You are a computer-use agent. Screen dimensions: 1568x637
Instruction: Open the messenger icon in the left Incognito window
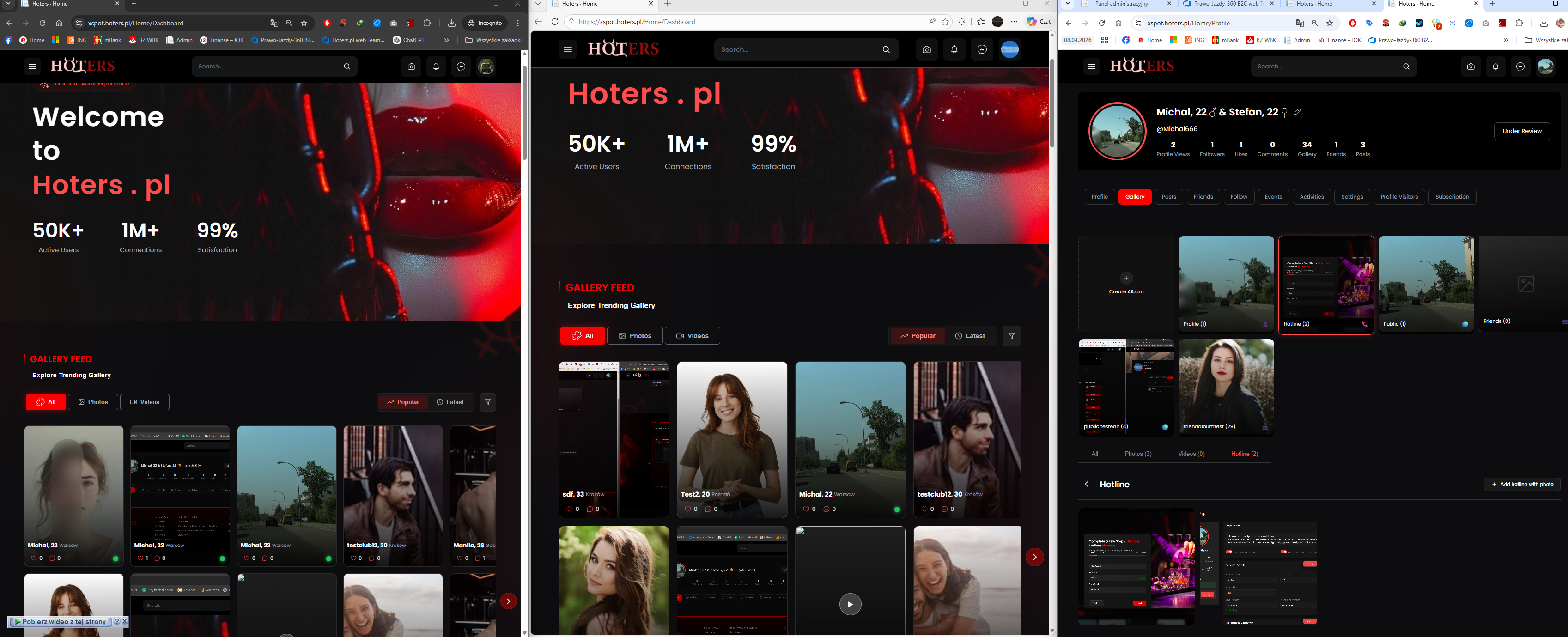pos(461,67)
